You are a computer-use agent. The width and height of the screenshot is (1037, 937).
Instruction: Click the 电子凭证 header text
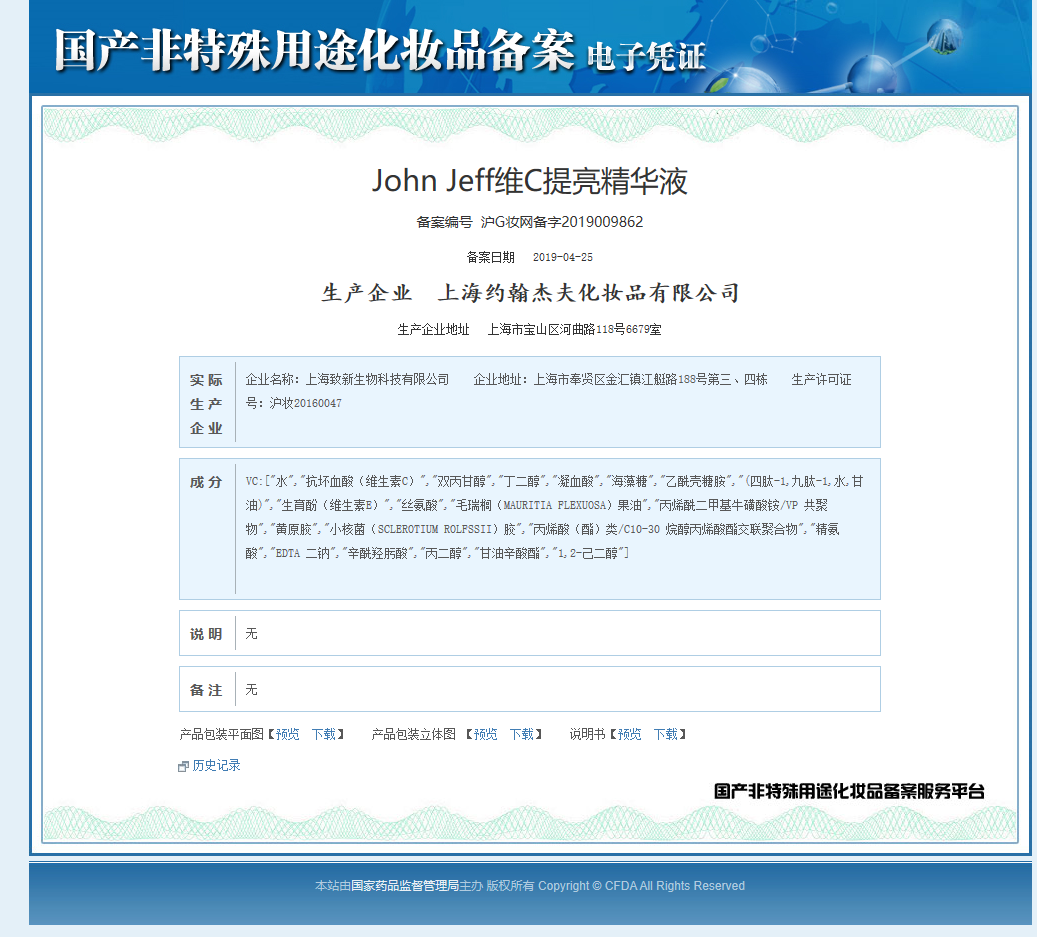pyautogui.click(x=646, y=56)
